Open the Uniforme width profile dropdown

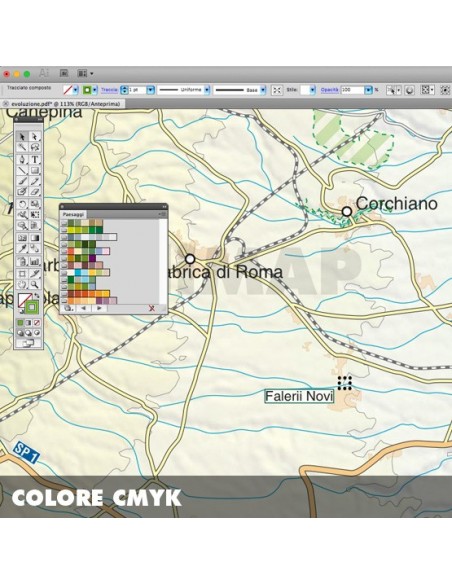[x=207, y=90]
